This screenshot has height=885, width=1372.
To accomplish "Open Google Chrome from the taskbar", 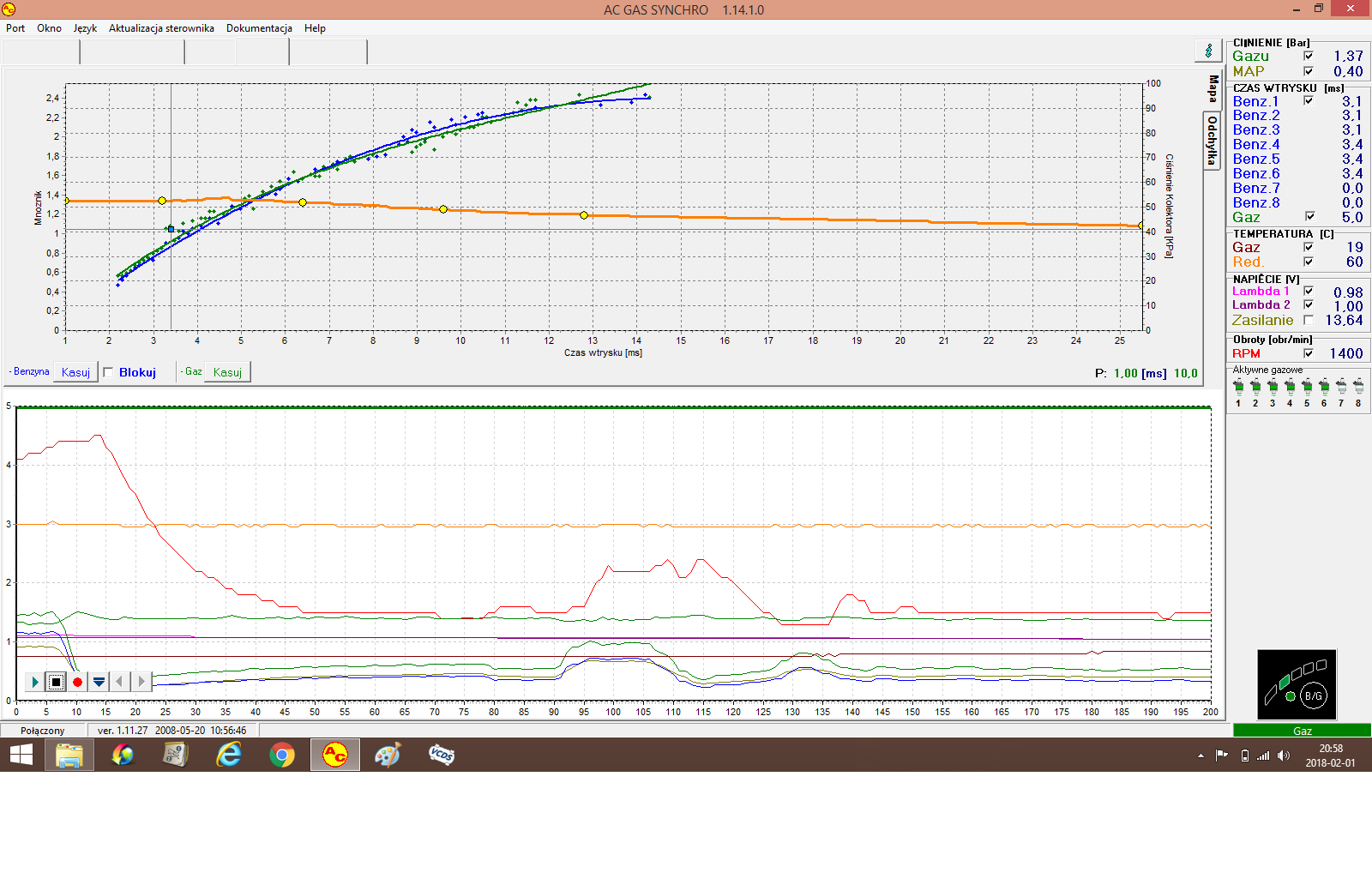I will 282,755.
